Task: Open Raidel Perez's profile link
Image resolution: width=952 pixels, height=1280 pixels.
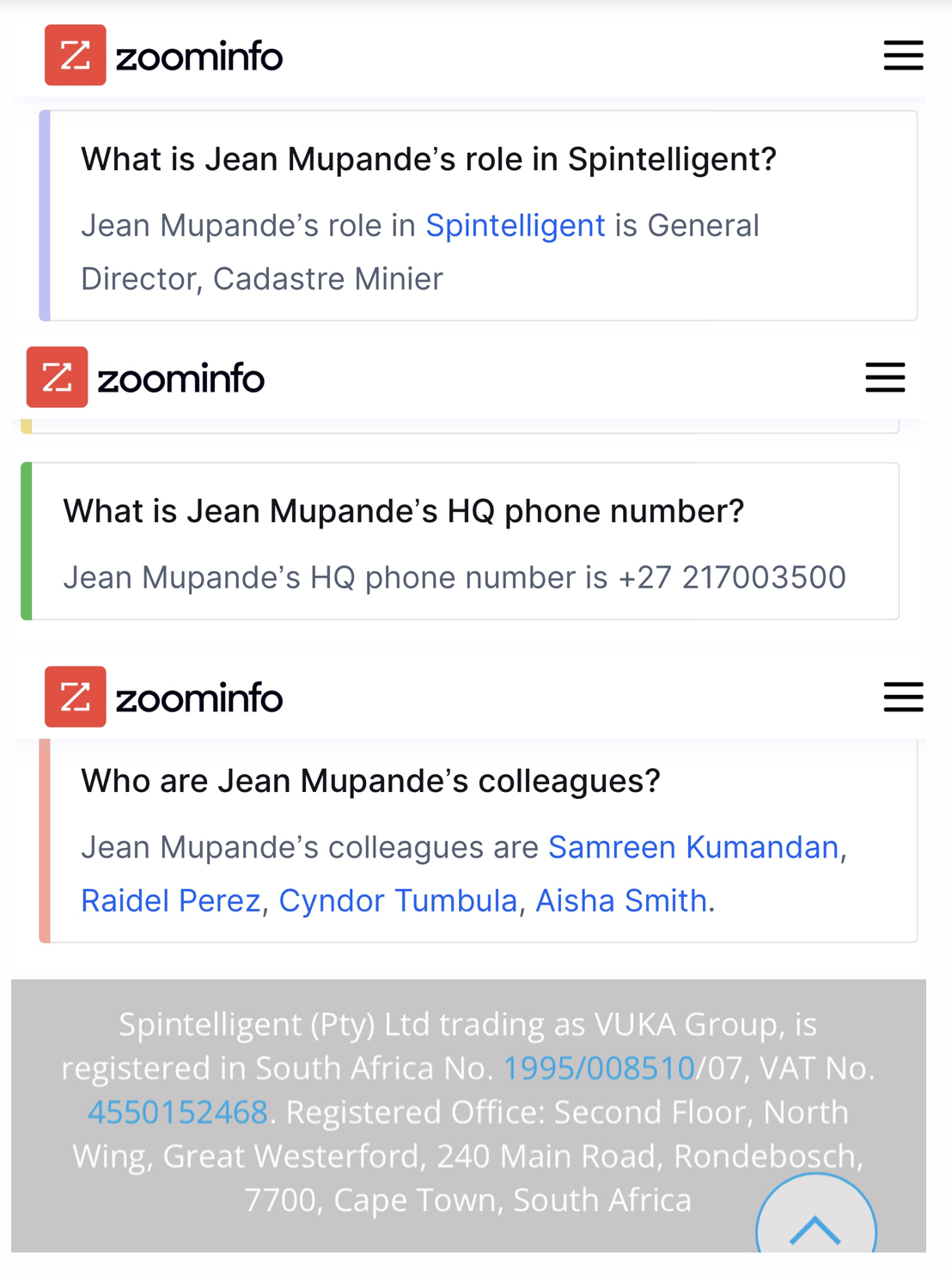Action: point(171,900)
